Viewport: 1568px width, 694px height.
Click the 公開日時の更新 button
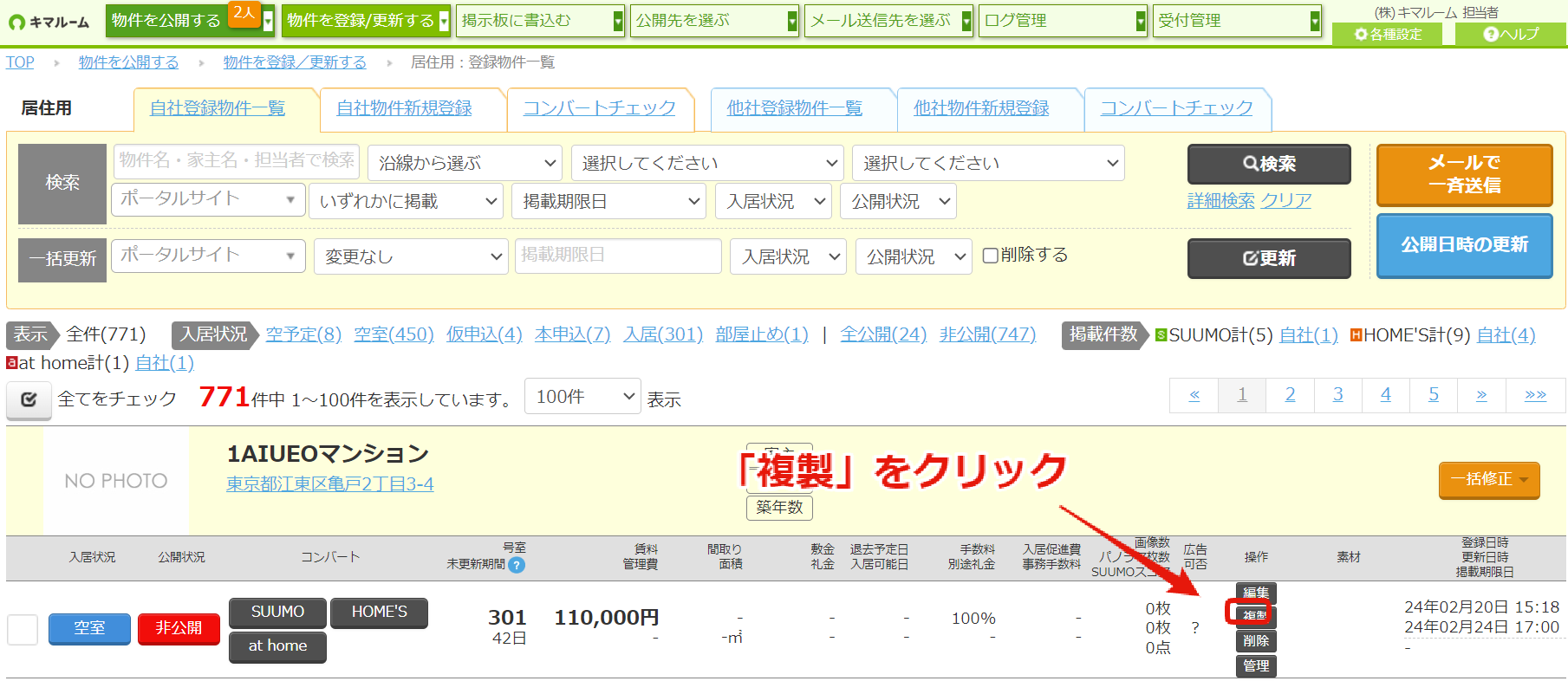(x=1464, y=245)
